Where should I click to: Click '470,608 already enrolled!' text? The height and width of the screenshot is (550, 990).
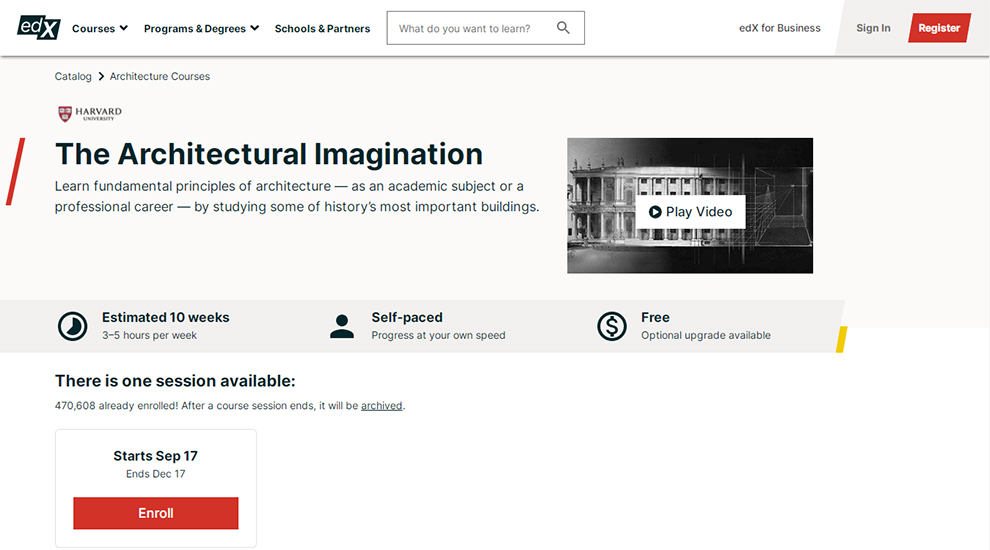pyautogui.click(x=116, y=405)
